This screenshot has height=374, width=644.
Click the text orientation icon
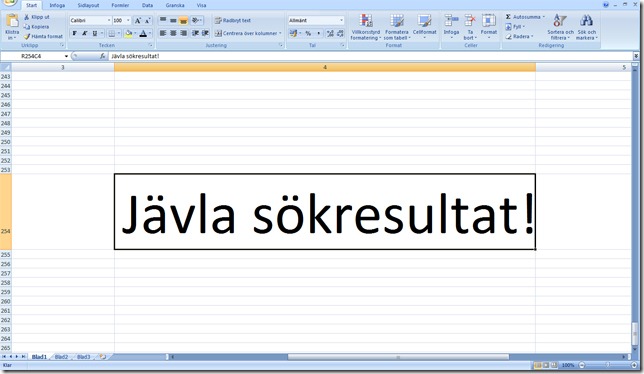196,20
